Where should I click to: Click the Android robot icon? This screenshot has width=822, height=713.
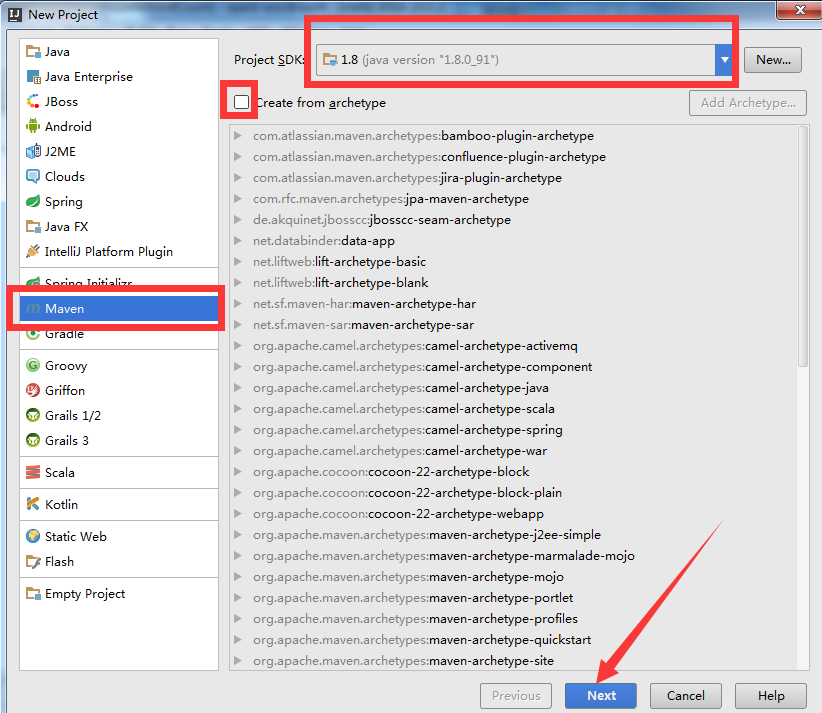(33, 126)
